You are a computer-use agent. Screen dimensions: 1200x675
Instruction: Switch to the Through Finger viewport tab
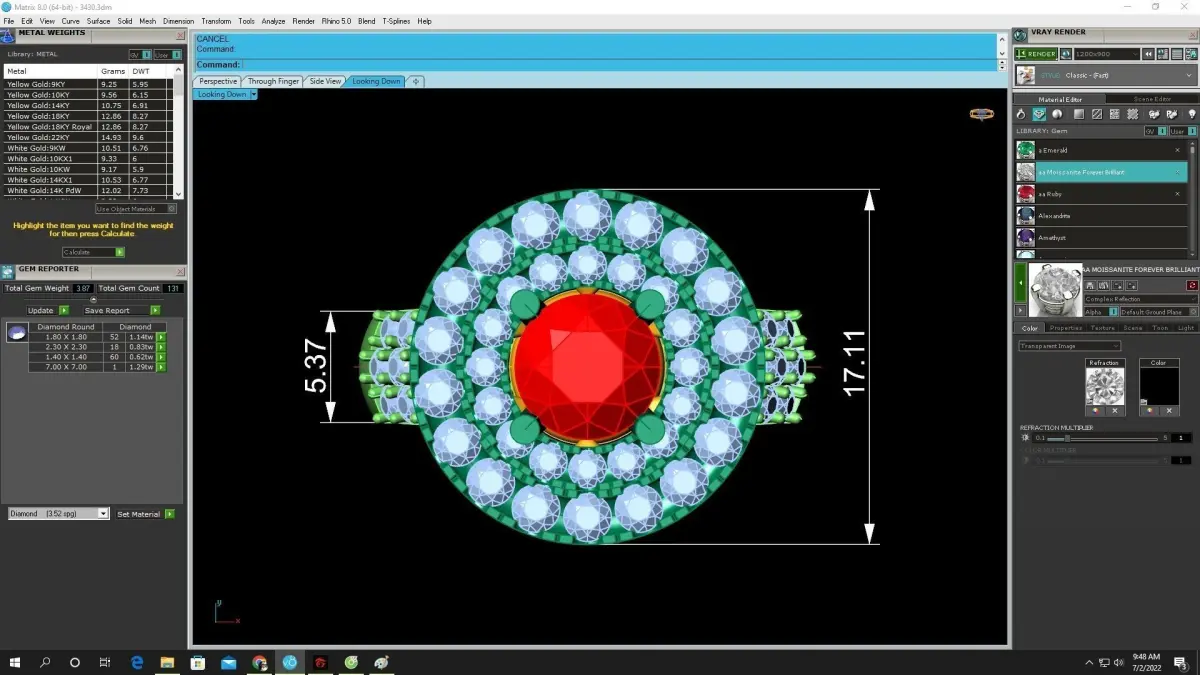(273, 81)
